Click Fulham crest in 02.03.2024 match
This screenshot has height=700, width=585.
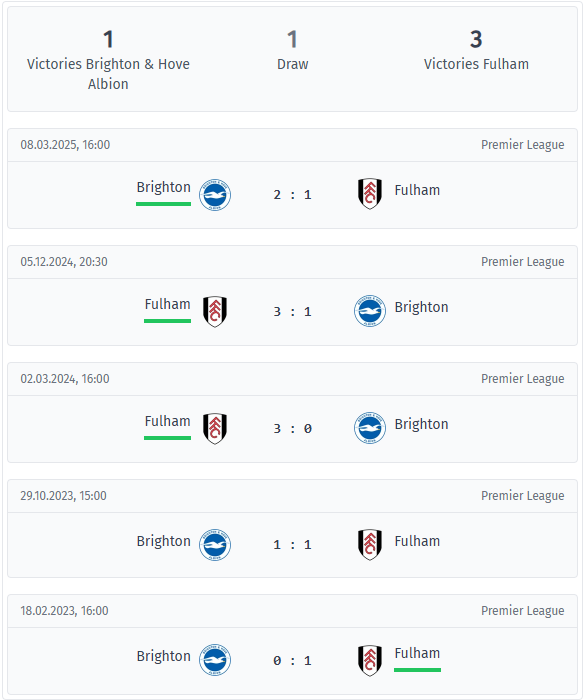click(215, 428)
